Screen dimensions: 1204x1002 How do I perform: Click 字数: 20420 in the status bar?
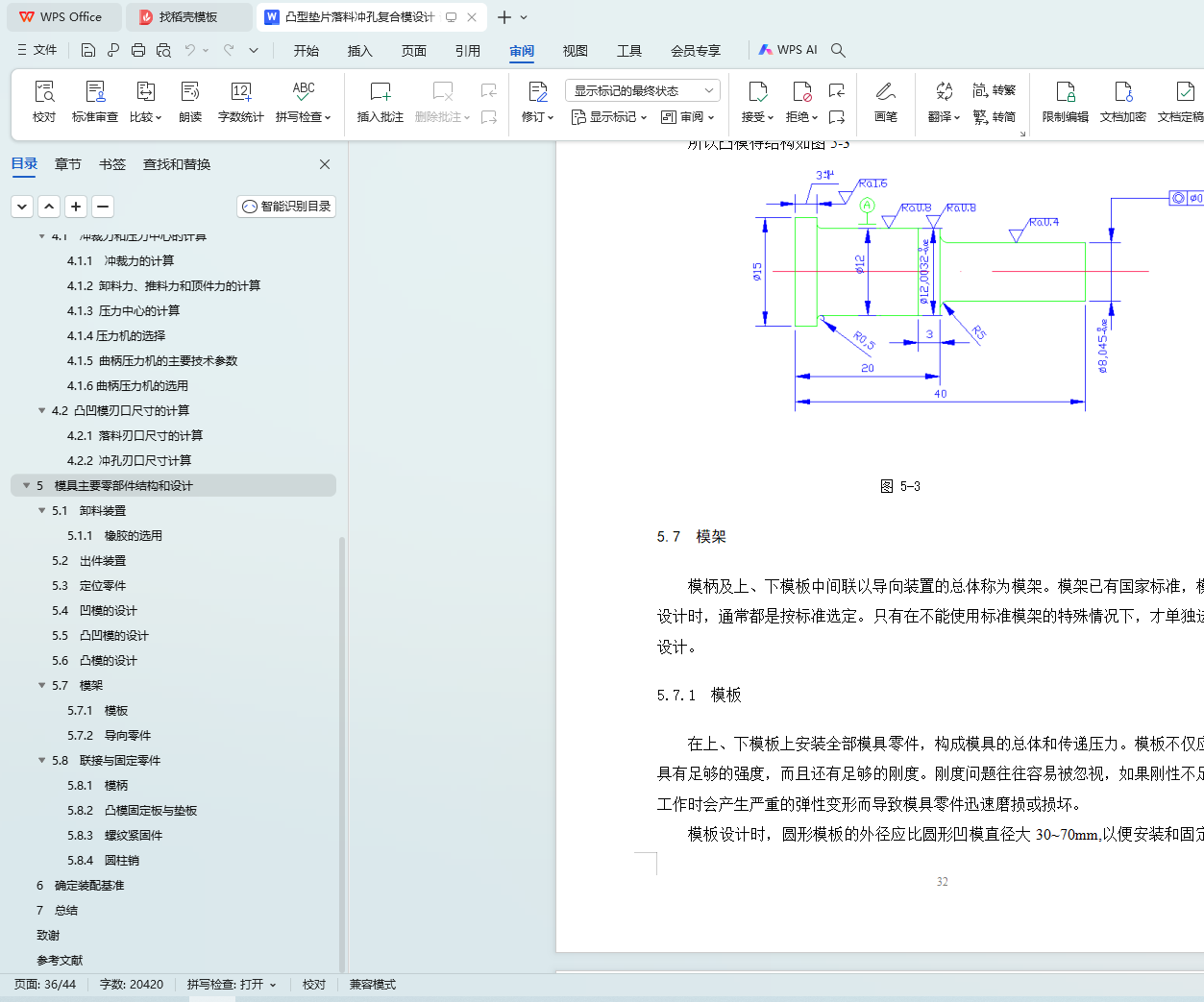point(132,985)
